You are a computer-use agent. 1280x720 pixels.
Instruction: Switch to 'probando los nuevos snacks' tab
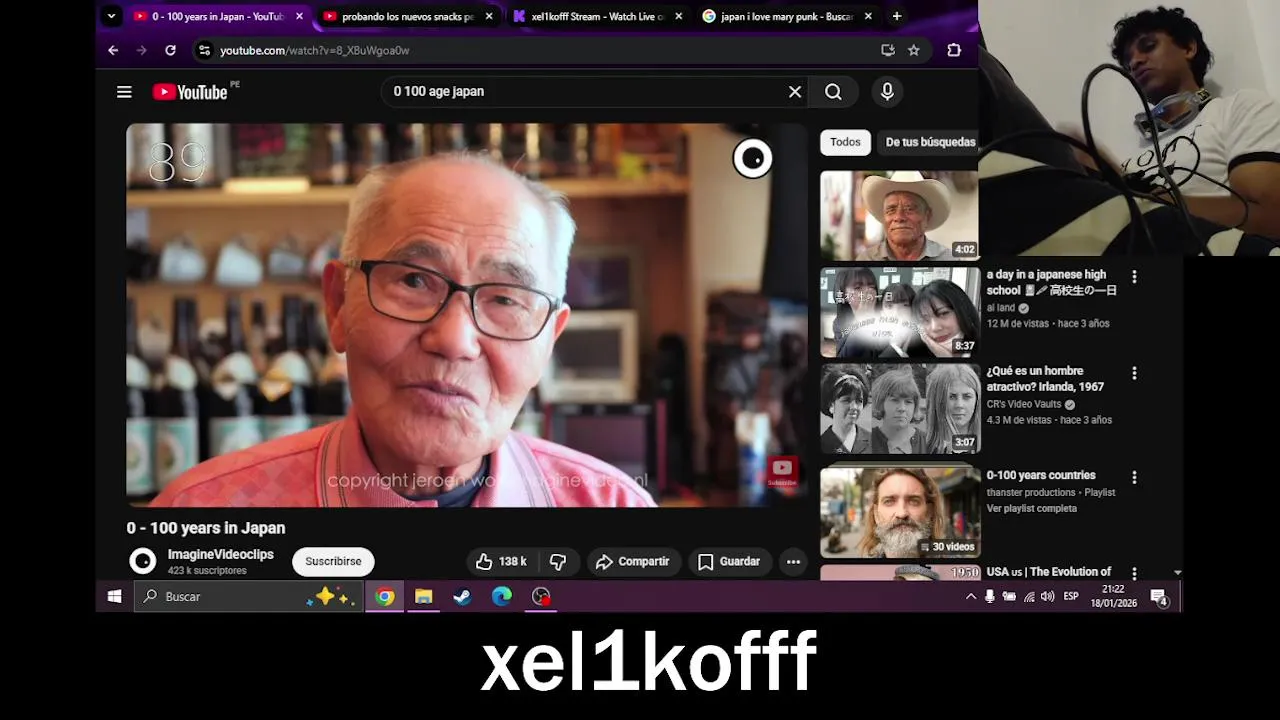pyautogui.click(x=408, y=16)
